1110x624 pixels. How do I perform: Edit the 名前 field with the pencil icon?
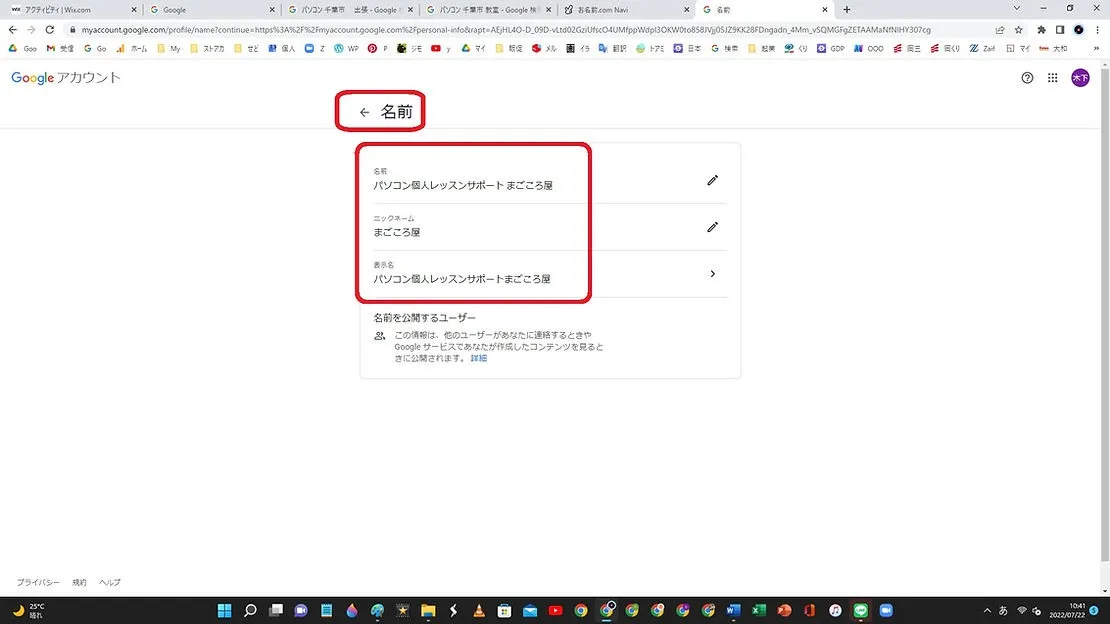click(712, 180)
